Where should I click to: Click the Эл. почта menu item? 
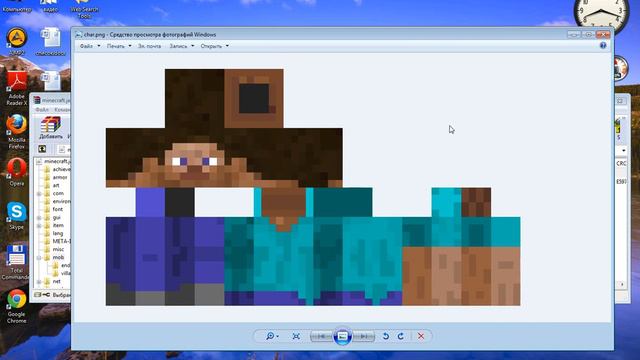(x=149, y=46)
